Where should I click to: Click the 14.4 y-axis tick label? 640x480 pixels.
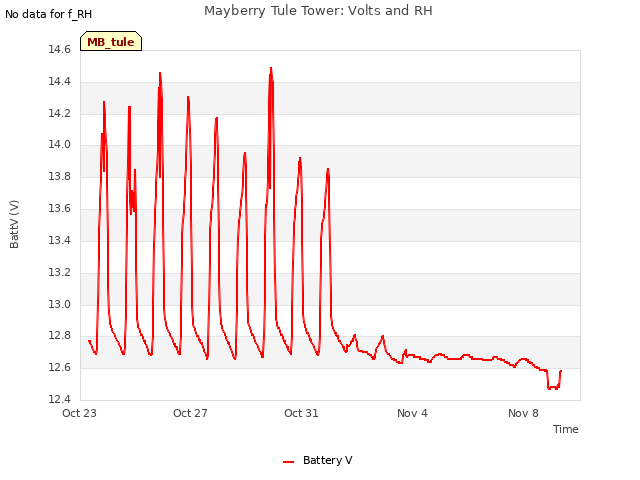pyautogui.click(x=60, y=82)
